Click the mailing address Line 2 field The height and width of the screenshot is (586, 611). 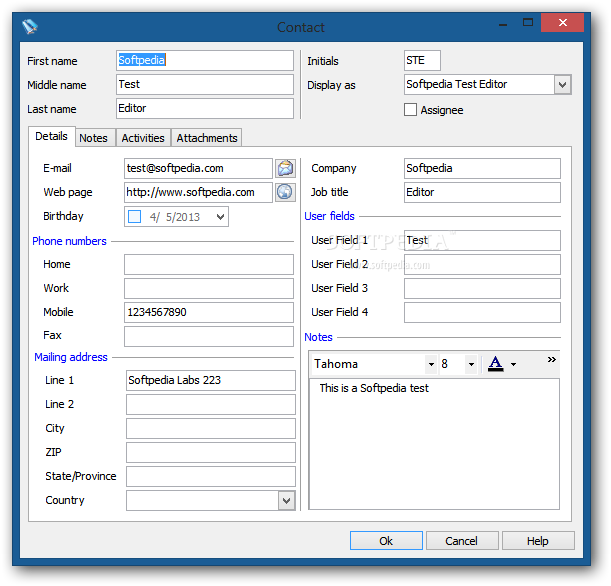coord(211,404)
